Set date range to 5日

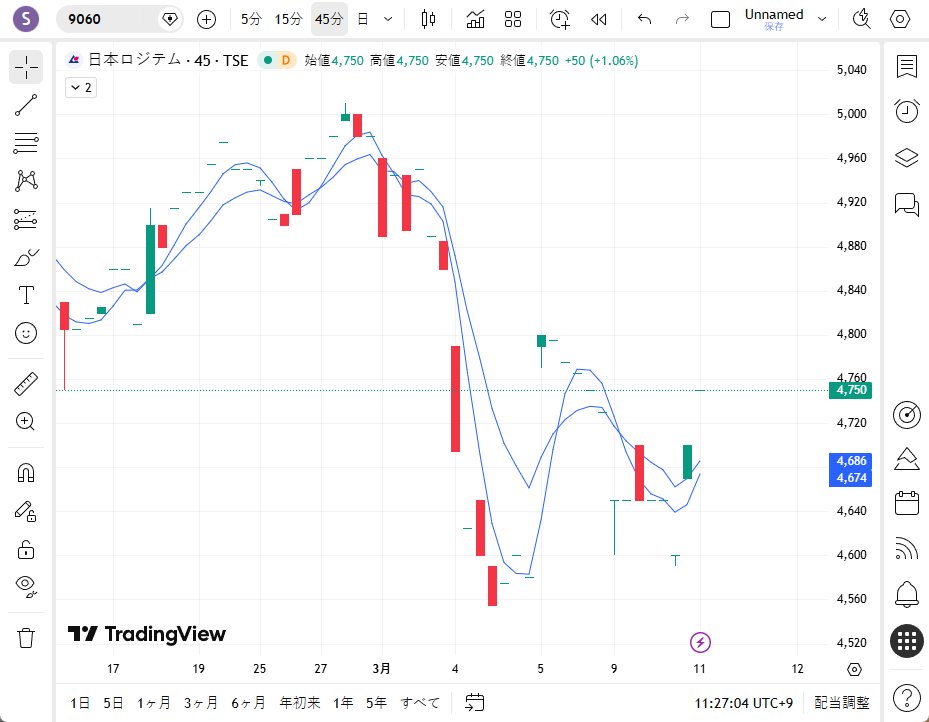coord(113,703)
